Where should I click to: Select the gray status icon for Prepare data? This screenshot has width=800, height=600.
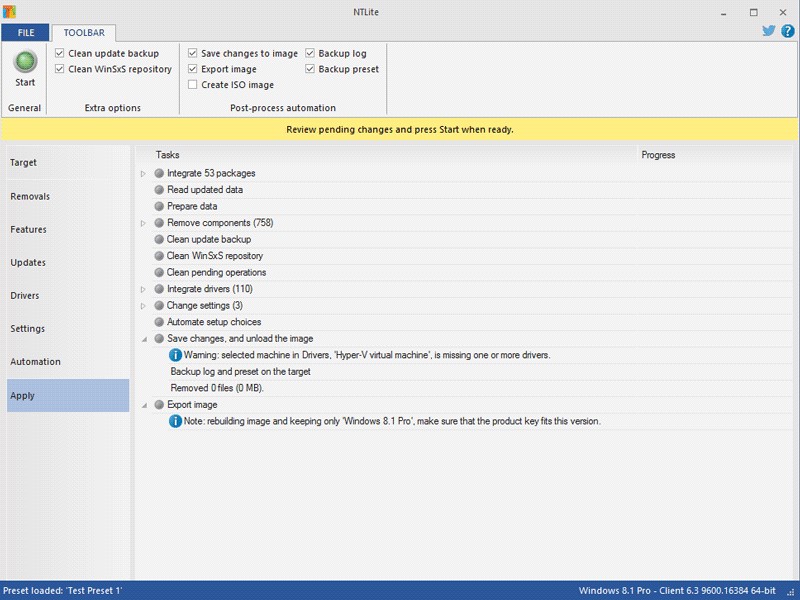159,206
